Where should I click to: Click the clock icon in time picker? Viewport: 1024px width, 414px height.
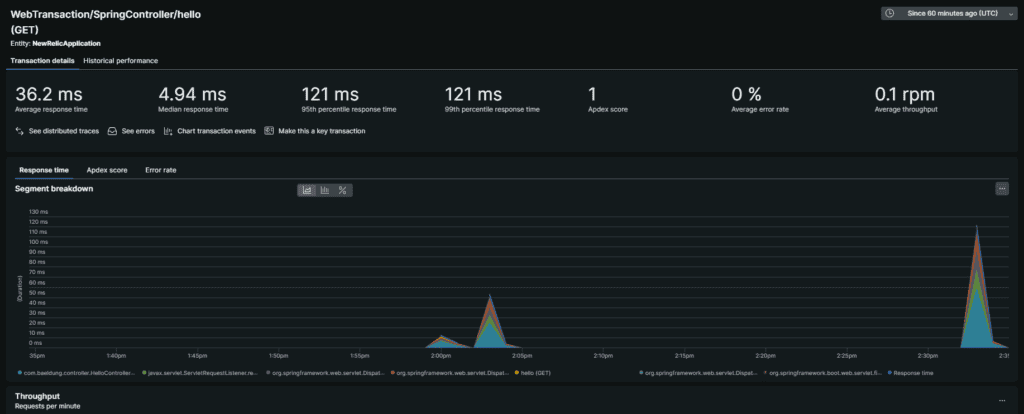pos(889,13)
